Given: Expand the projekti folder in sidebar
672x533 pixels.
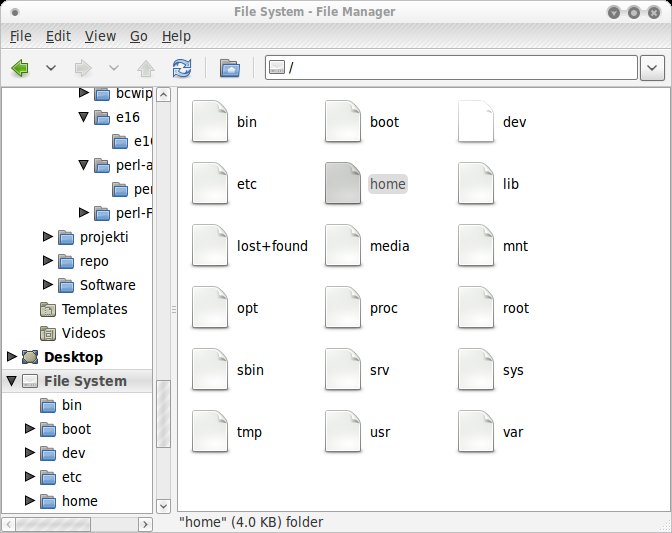Looking at the screenshot, I should click(47, 237).
